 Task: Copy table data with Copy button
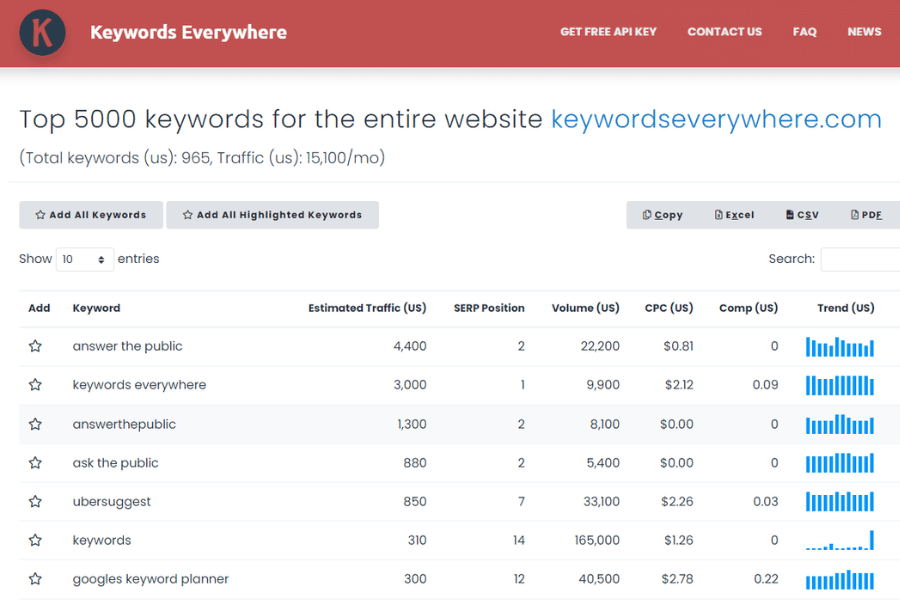(x=663, y=215)
